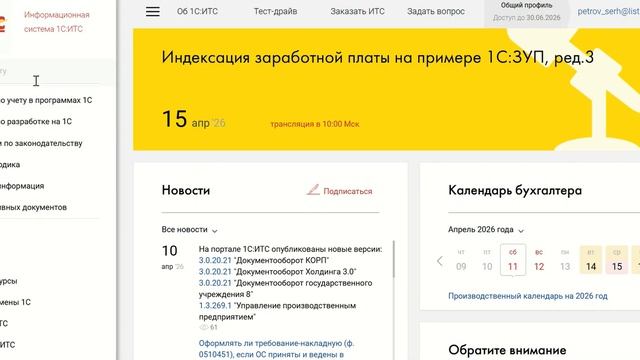Click the Общий профиль access block
Viewport: 640px width, 360px height.
coord(527,12)
